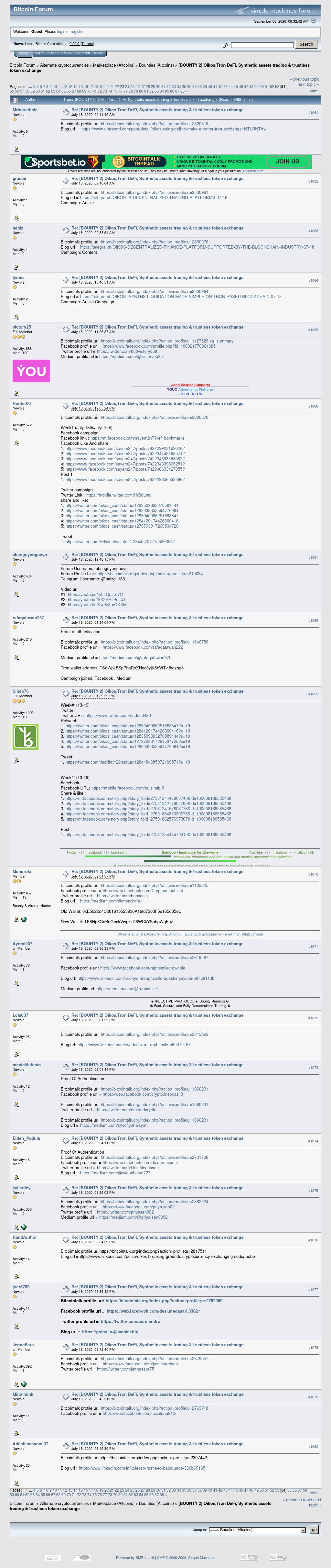Open the LOGIN menu tab
Image resolution: width=331 pixels, height=1568 pixels.
pyautogui.click(x=67, y=53)
